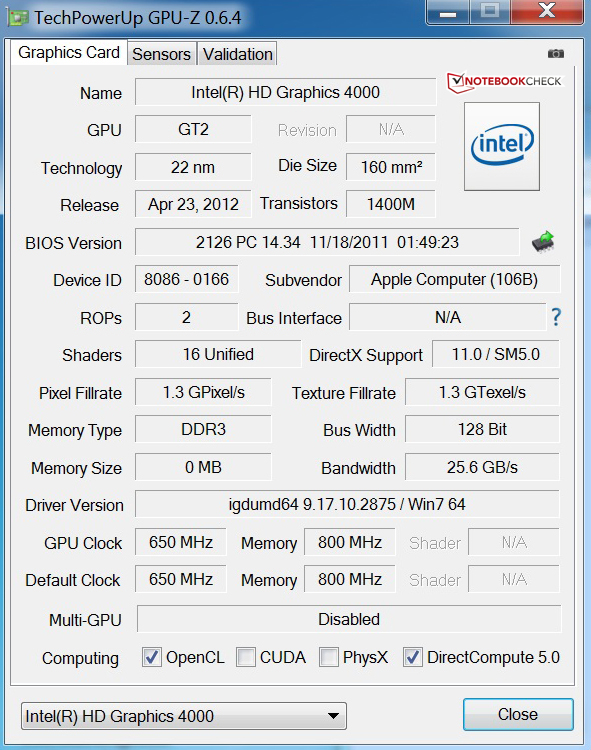The width and height of the screenshot is (591, 750).
Task: Save BIOS using the chip arrow icon
Action: (x=543, y=242)
